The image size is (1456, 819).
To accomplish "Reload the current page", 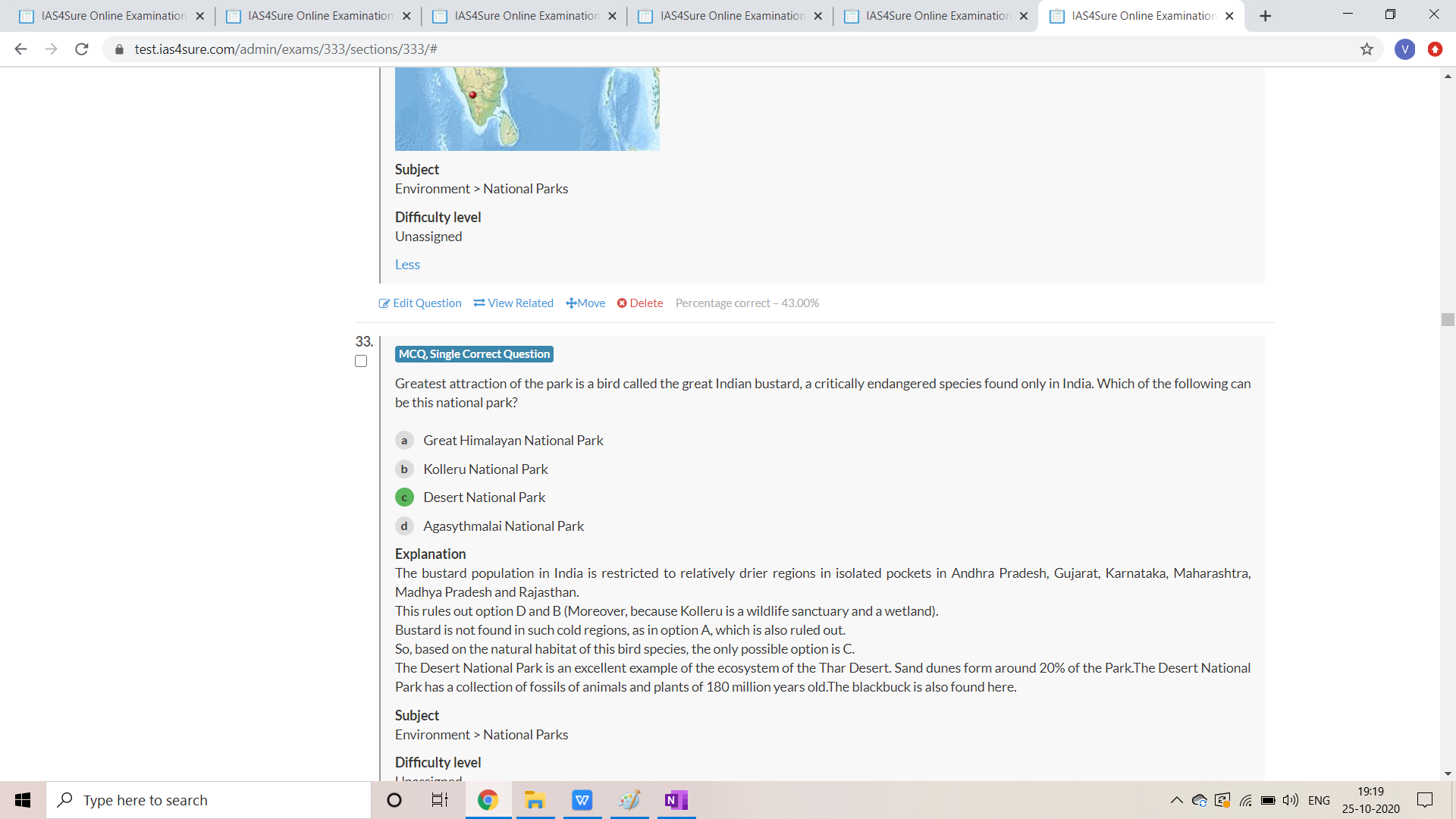I will click(82, 49).
